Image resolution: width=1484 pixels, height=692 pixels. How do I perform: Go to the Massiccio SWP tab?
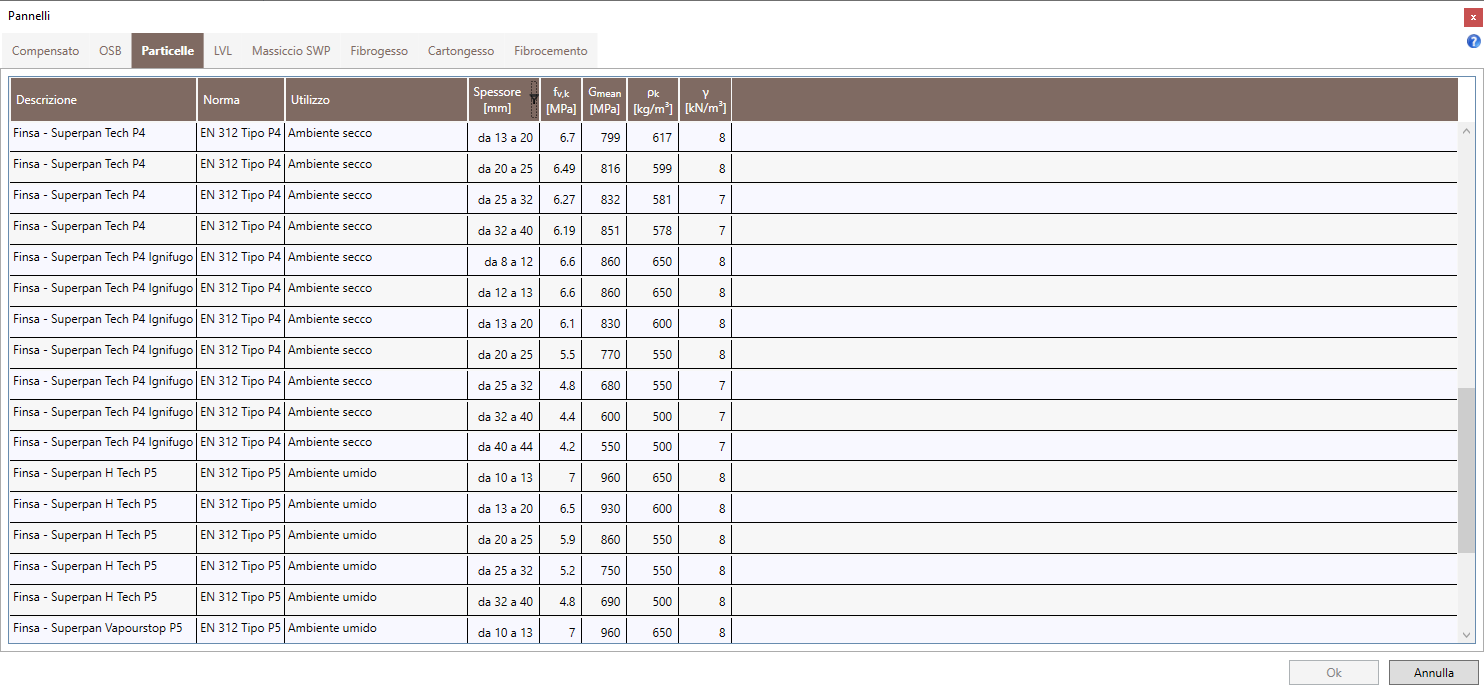pyautogui.click(x=291, y=51)
